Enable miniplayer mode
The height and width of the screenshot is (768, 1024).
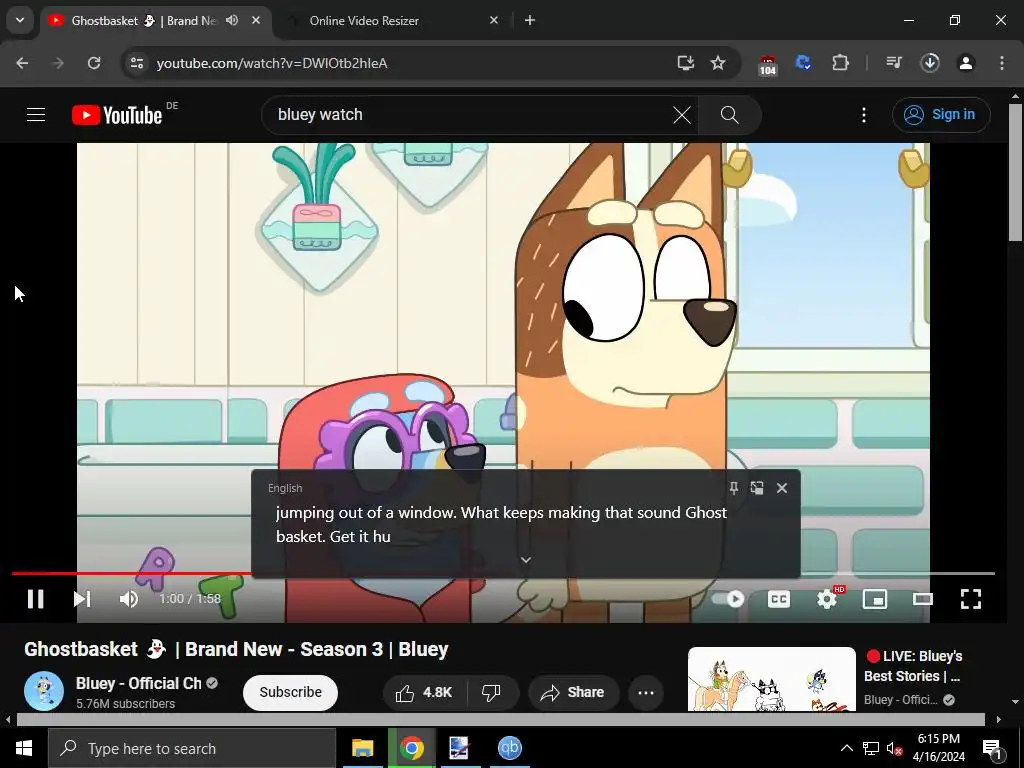click(x=874, y=599)
